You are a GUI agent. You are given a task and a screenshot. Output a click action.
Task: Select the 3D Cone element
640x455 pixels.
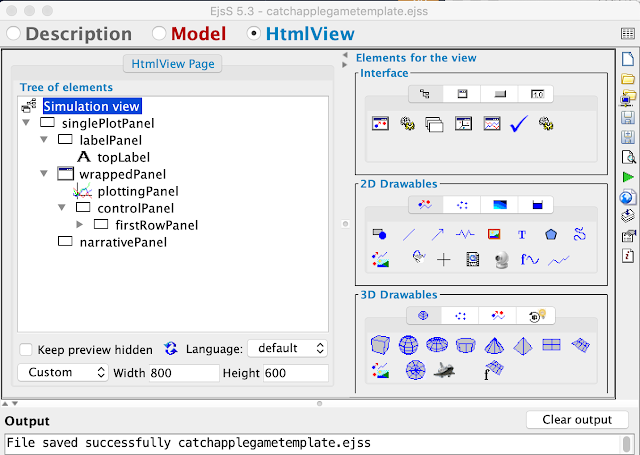click(494, 346)
